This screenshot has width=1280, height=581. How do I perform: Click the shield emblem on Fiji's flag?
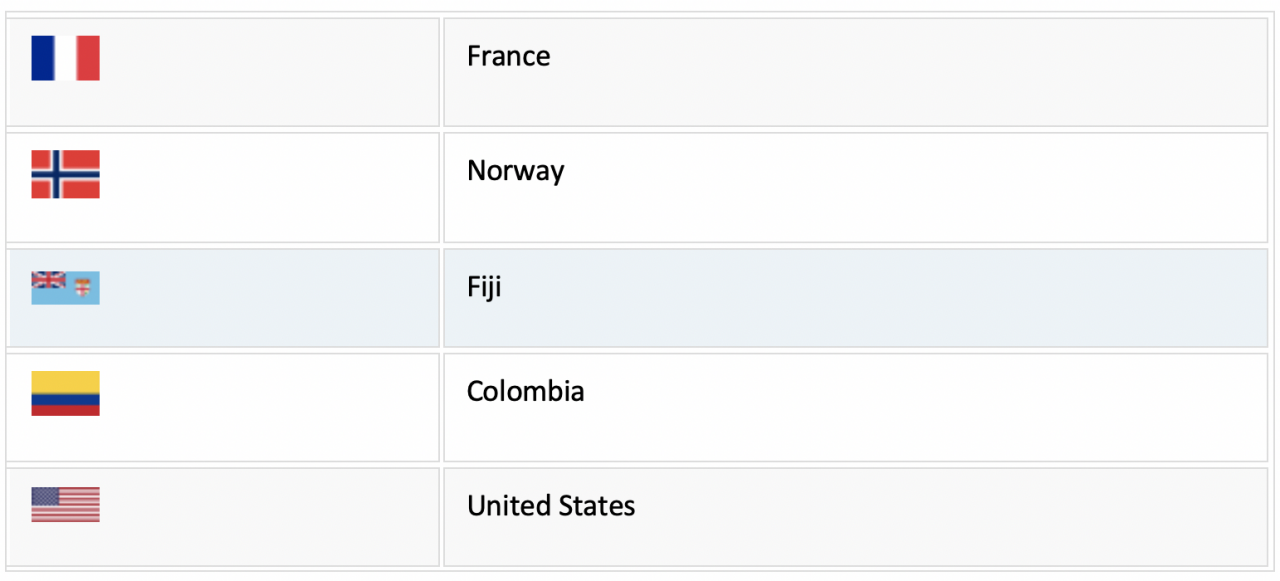point(82,289)
